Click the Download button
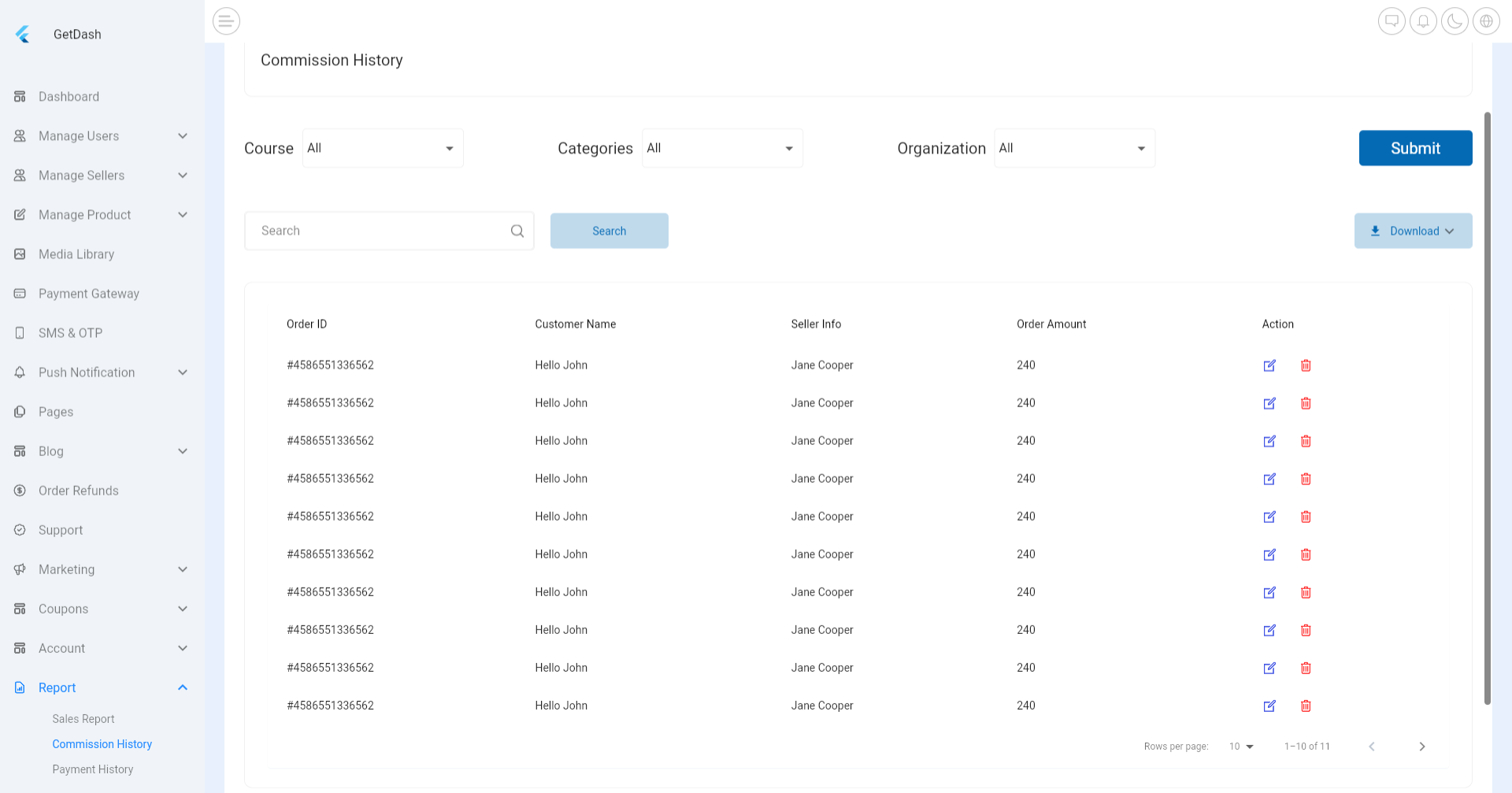This screenshot has width=1512, height=793. (1413, 231)
